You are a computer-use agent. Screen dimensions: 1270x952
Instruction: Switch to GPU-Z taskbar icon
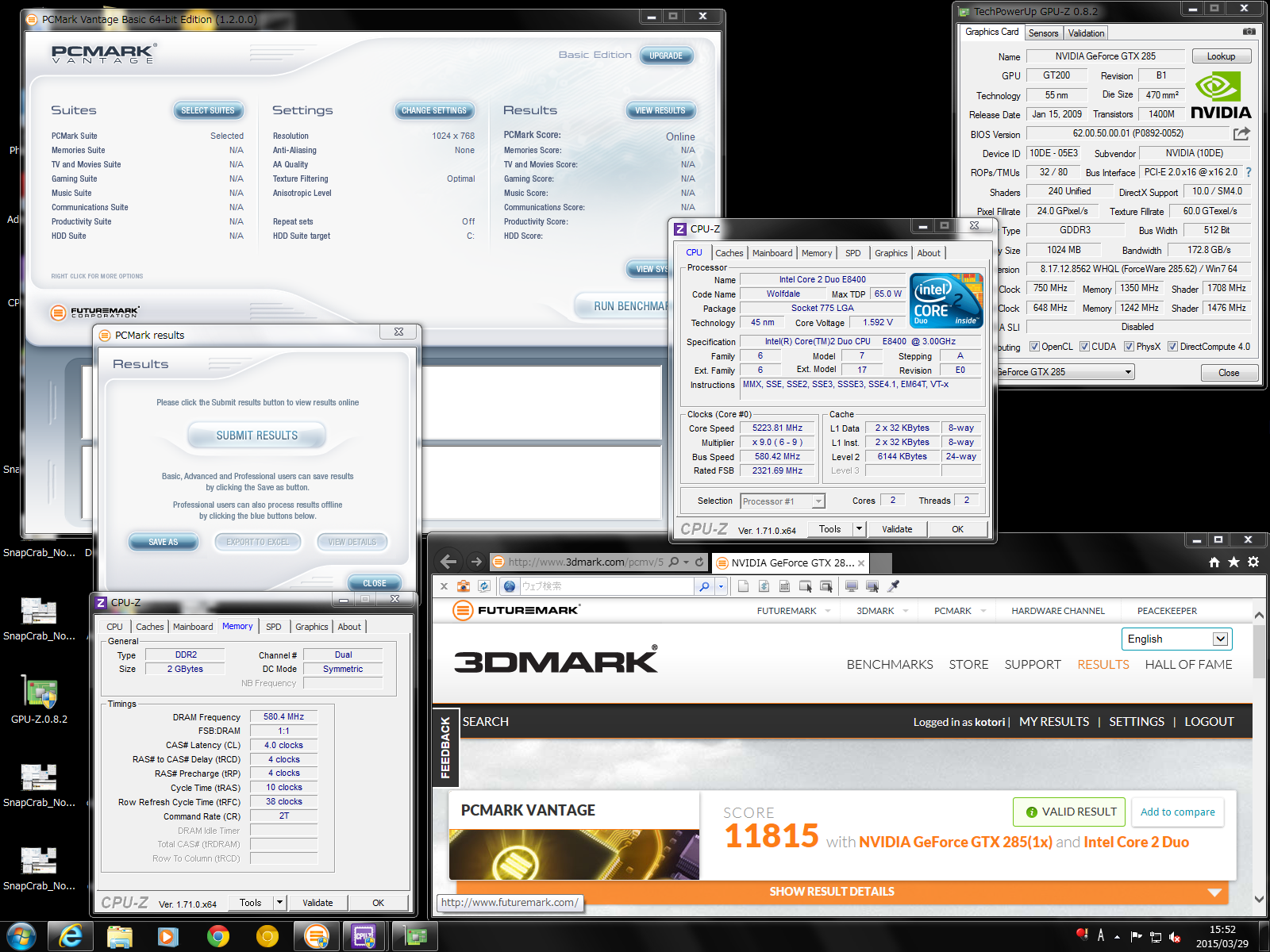click(x=416, y=937)
